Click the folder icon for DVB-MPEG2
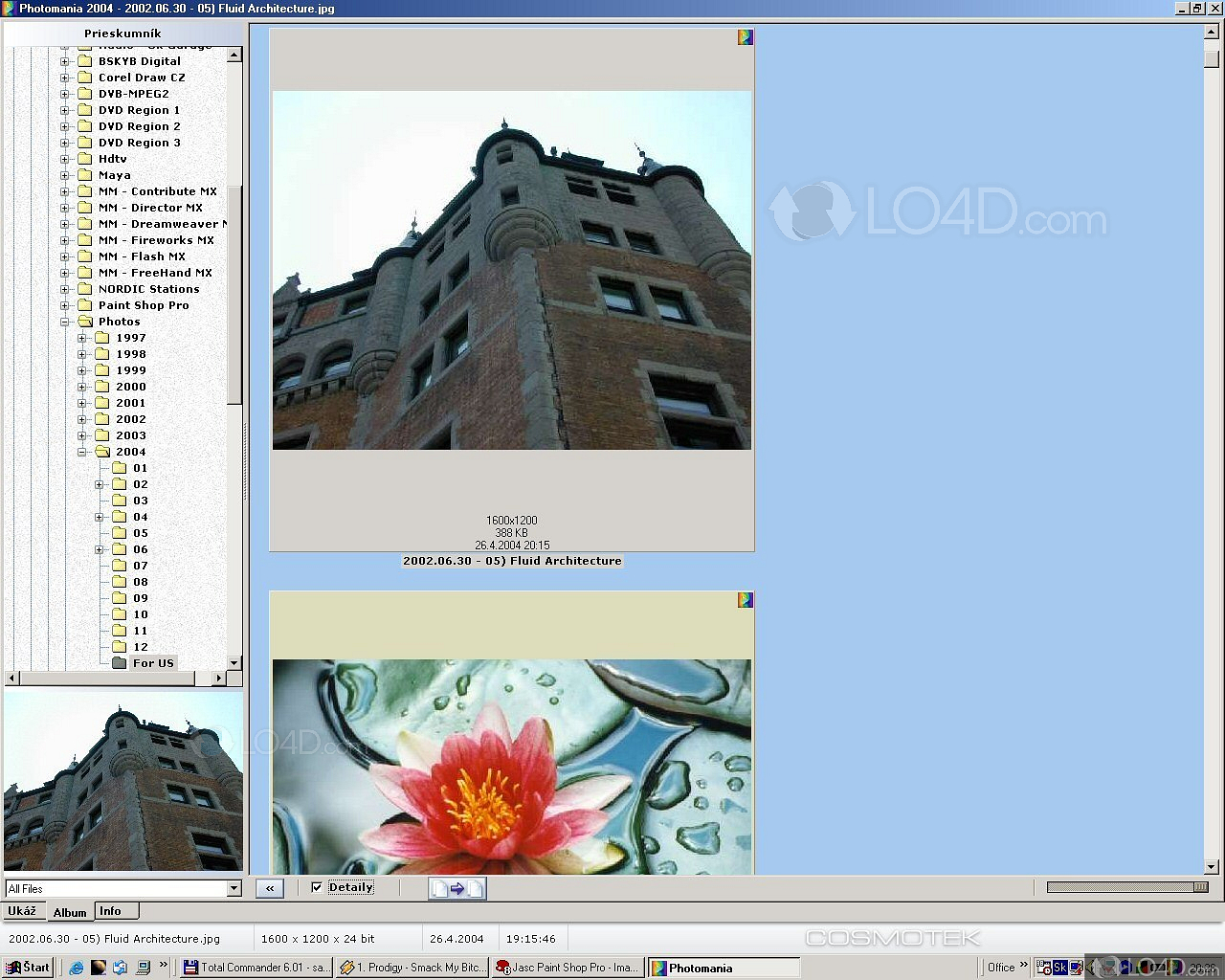The width and height of the screenshot is (1225, 980). point(84,94)
